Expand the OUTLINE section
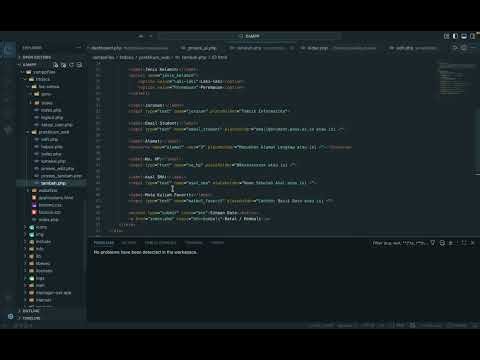The width and height of the screenshot is (480, 360). pos(52,311)
